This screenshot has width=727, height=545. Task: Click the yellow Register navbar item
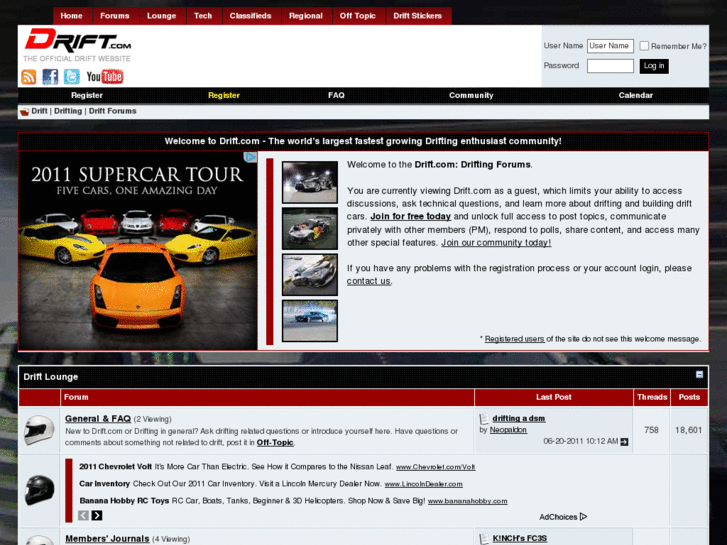coord(224,95)
